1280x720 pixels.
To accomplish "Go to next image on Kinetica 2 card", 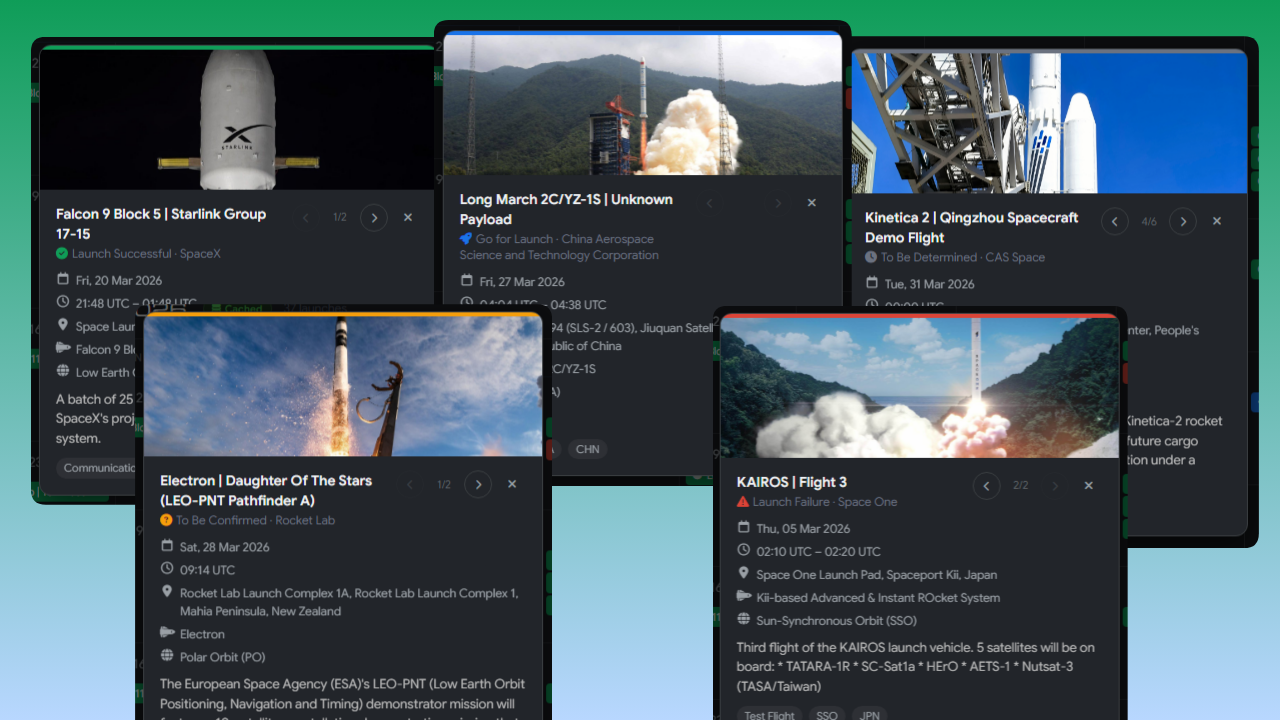I will 1183,221.
